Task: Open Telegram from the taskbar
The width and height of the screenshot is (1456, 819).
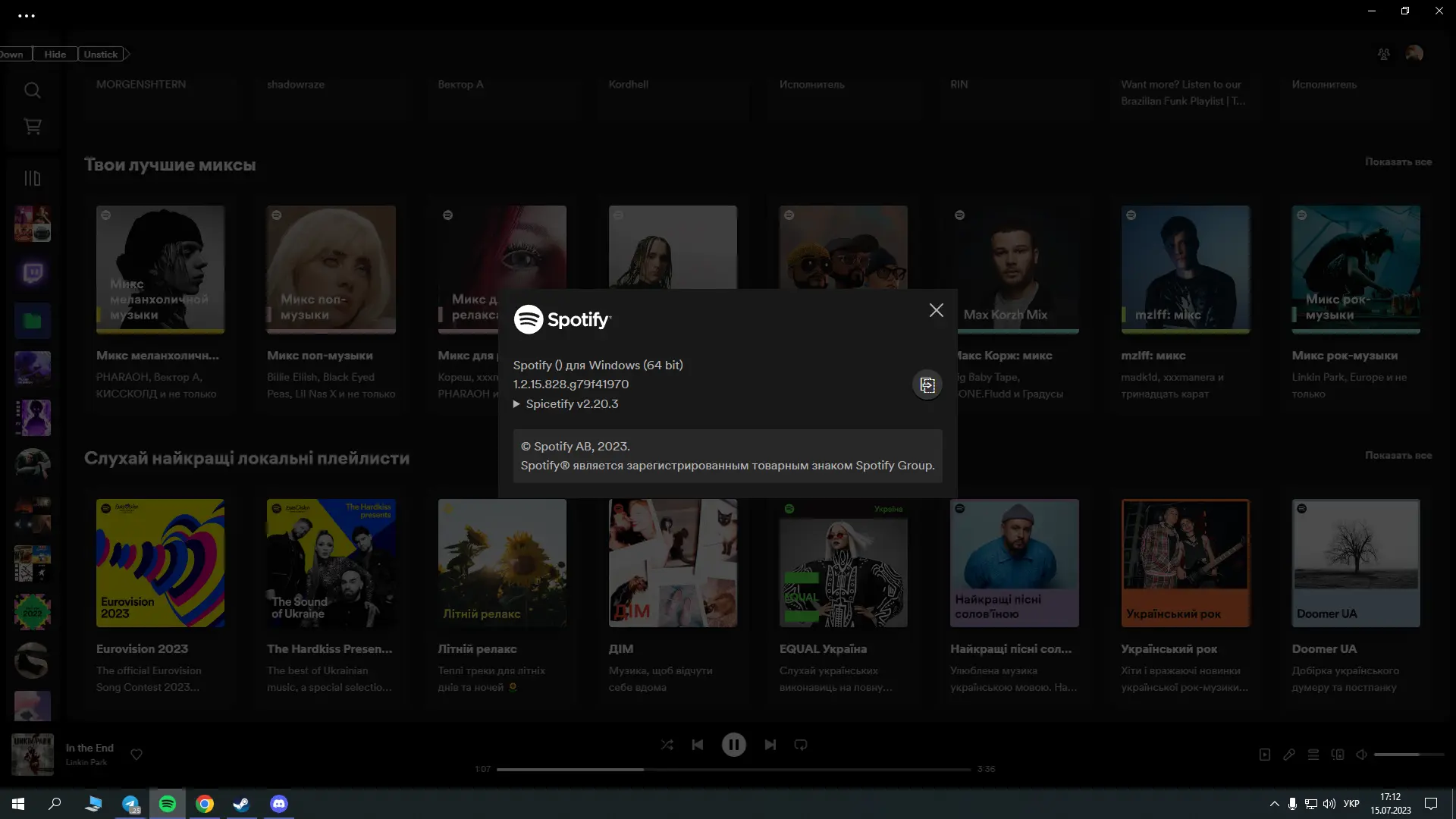Action: tap(130, 804)
